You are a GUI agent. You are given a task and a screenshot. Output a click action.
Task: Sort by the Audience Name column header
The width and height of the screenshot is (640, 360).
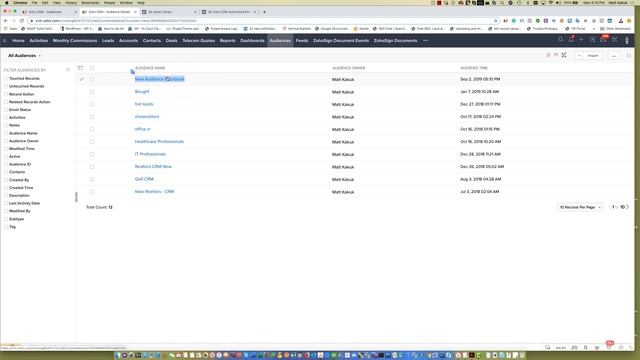click(x=150, y=68)
